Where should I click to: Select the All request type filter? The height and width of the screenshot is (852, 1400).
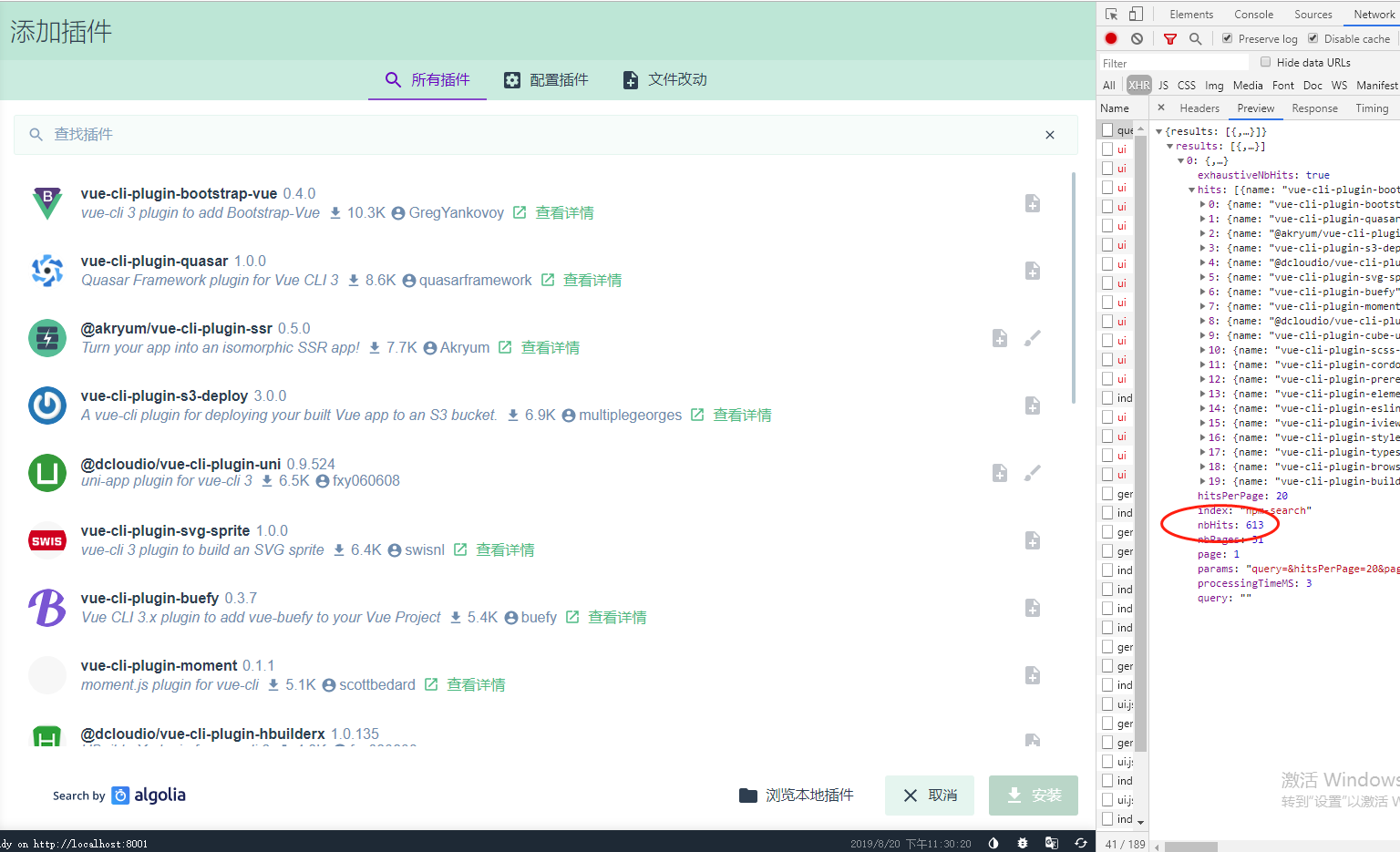click(x=1109, y=85)
